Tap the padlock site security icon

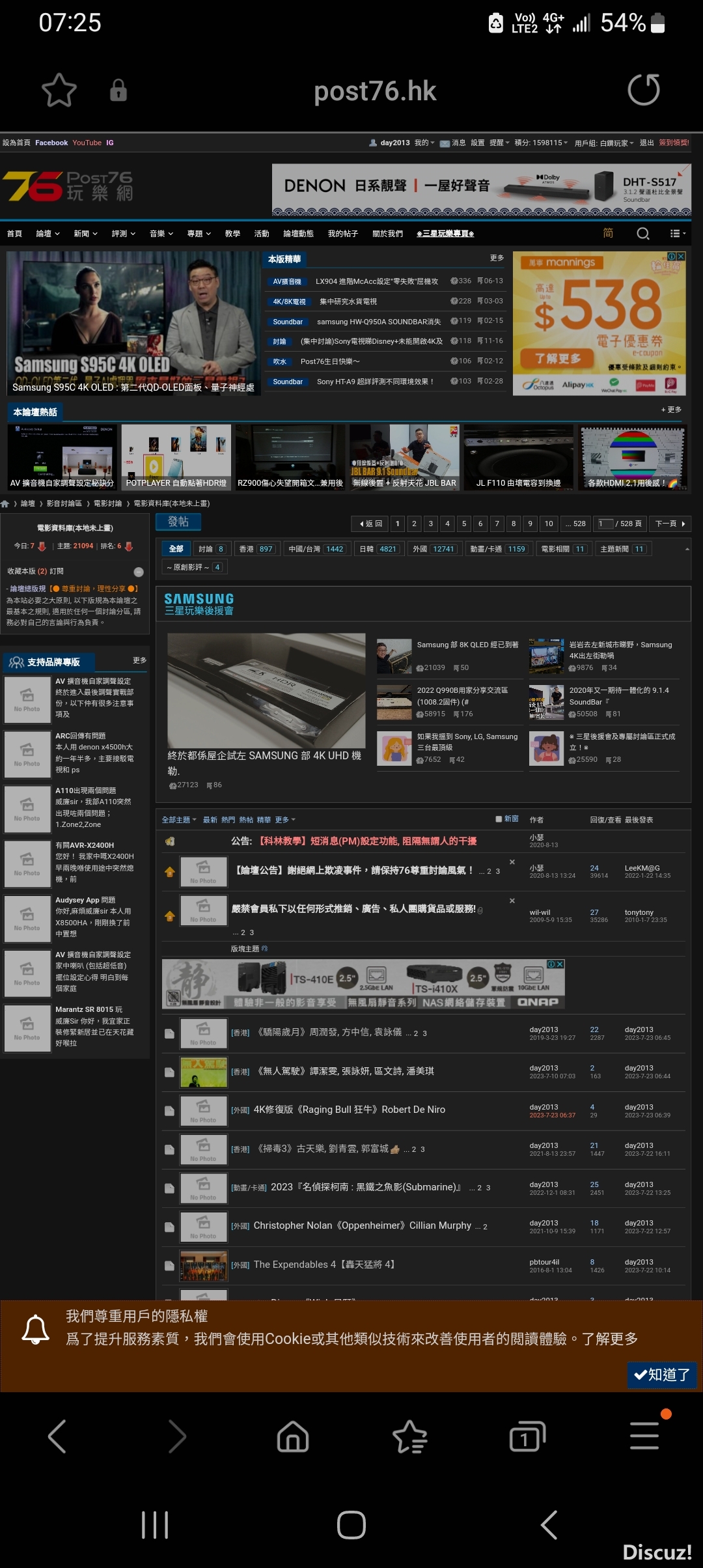point(118,90)
